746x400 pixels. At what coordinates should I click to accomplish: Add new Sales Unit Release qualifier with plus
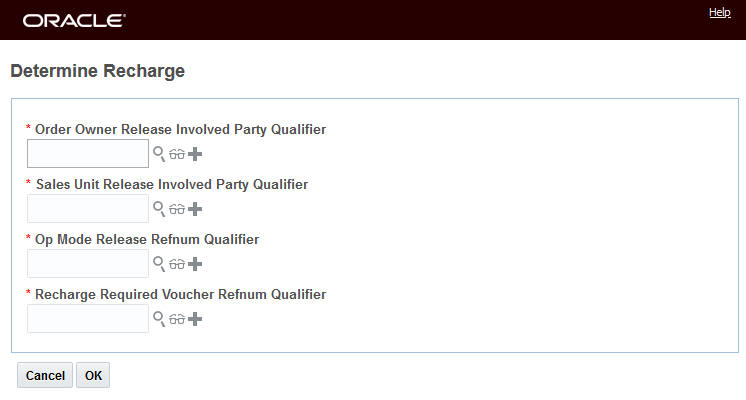pos(195,209)
